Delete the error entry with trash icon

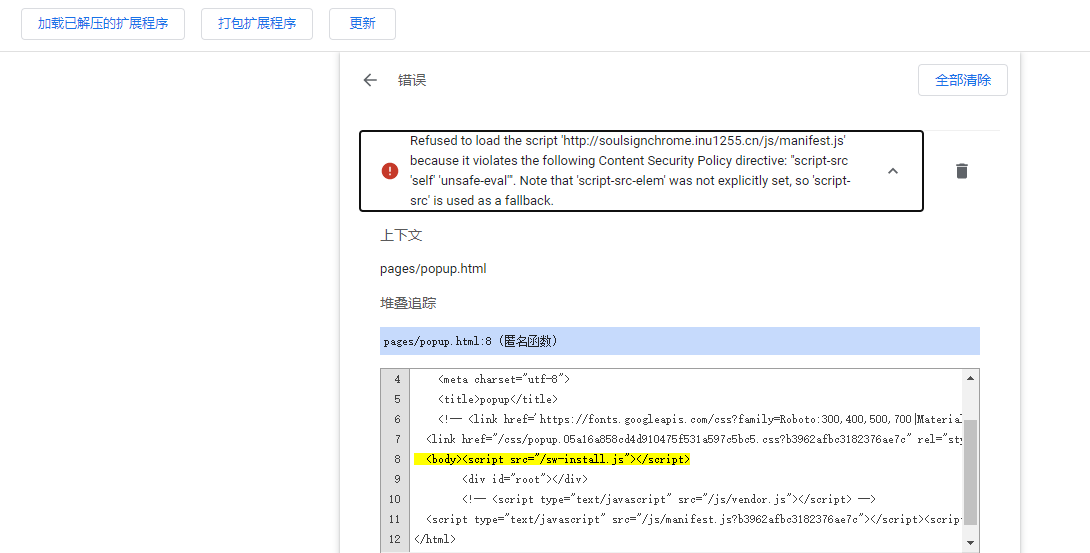coord(961,171)
